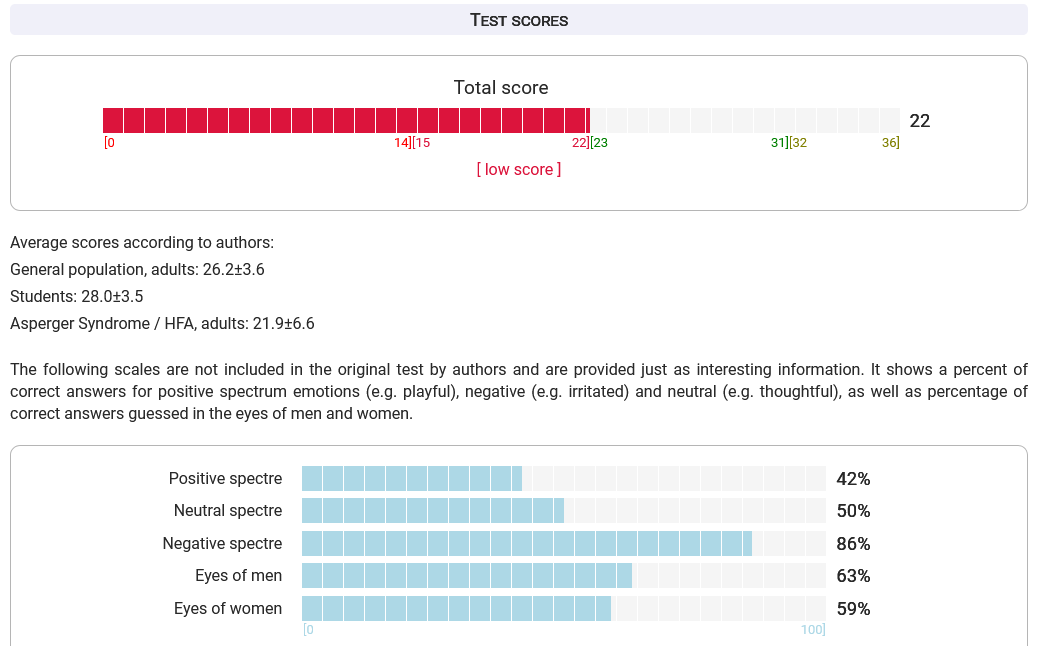Click the 86% value
The height and width of the screenshot is (646, 1040).
click(x=853, y=544)
